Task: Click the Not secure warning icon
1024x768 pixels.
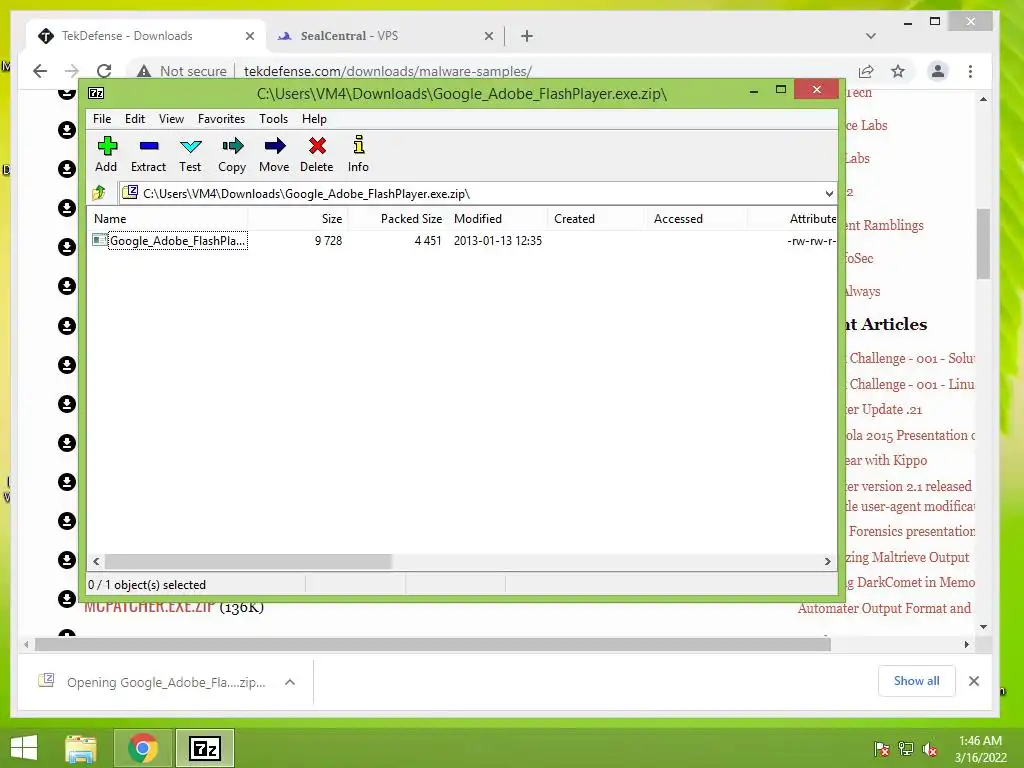Action: (x=144, y=71)
